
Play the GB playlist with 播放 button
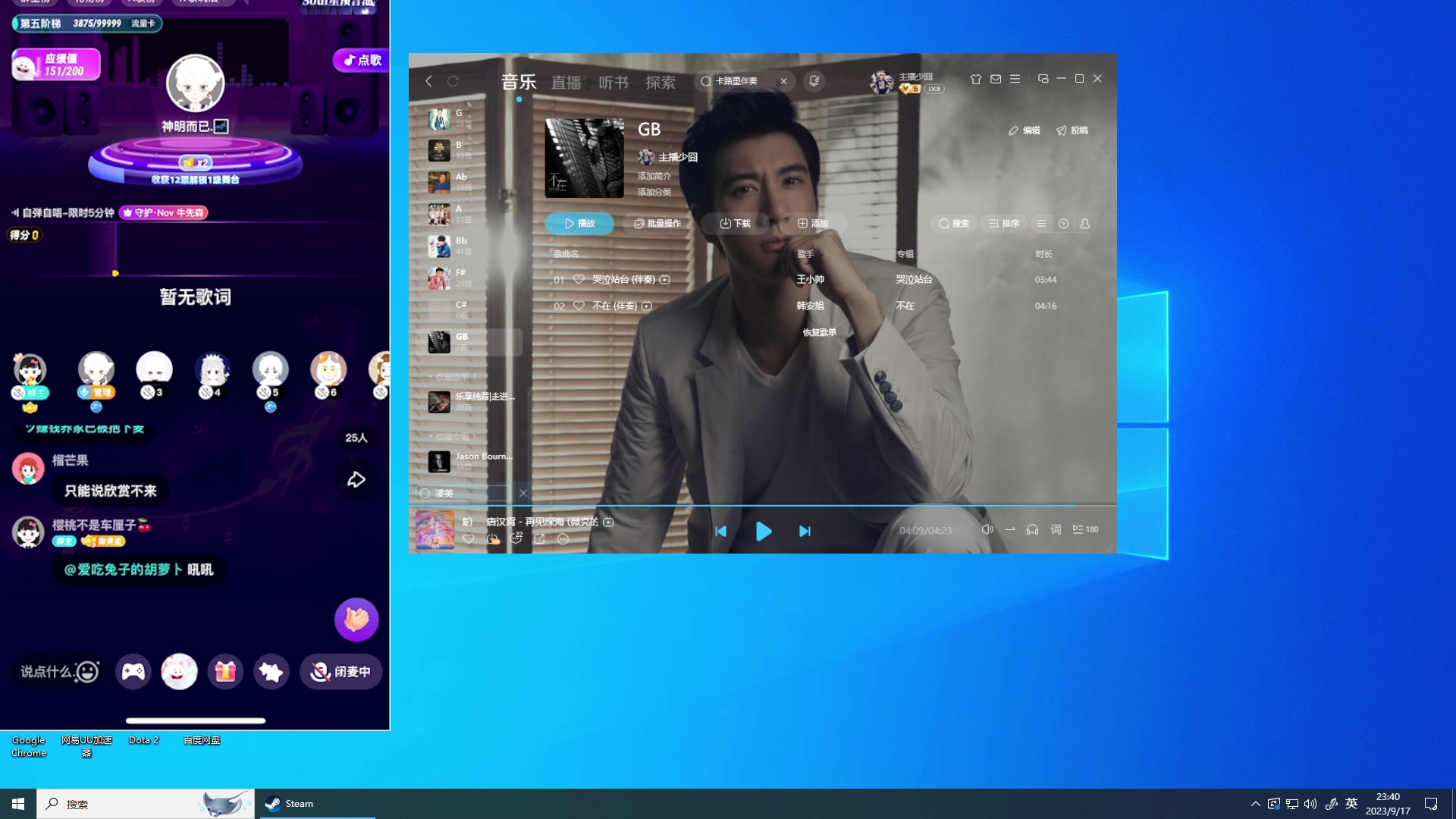pyautogui.click(x=579, y=224)
